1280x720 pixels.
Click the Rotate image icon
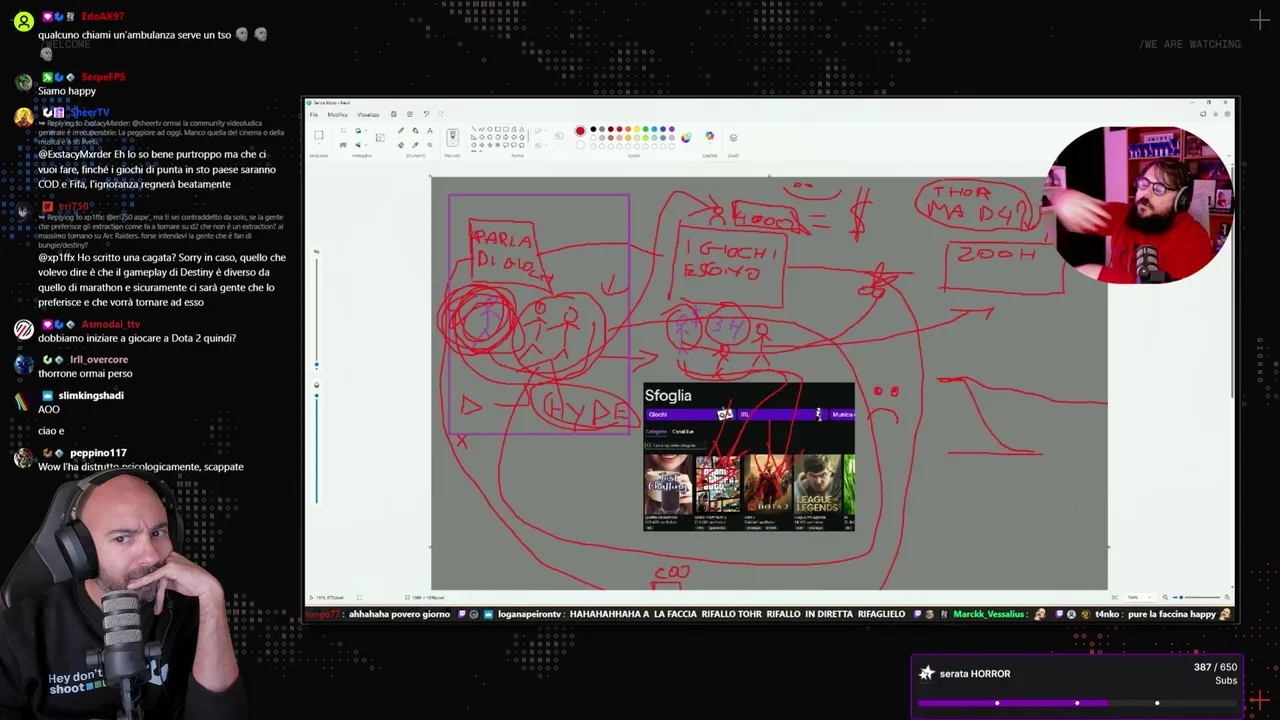[x=358, y=131]
